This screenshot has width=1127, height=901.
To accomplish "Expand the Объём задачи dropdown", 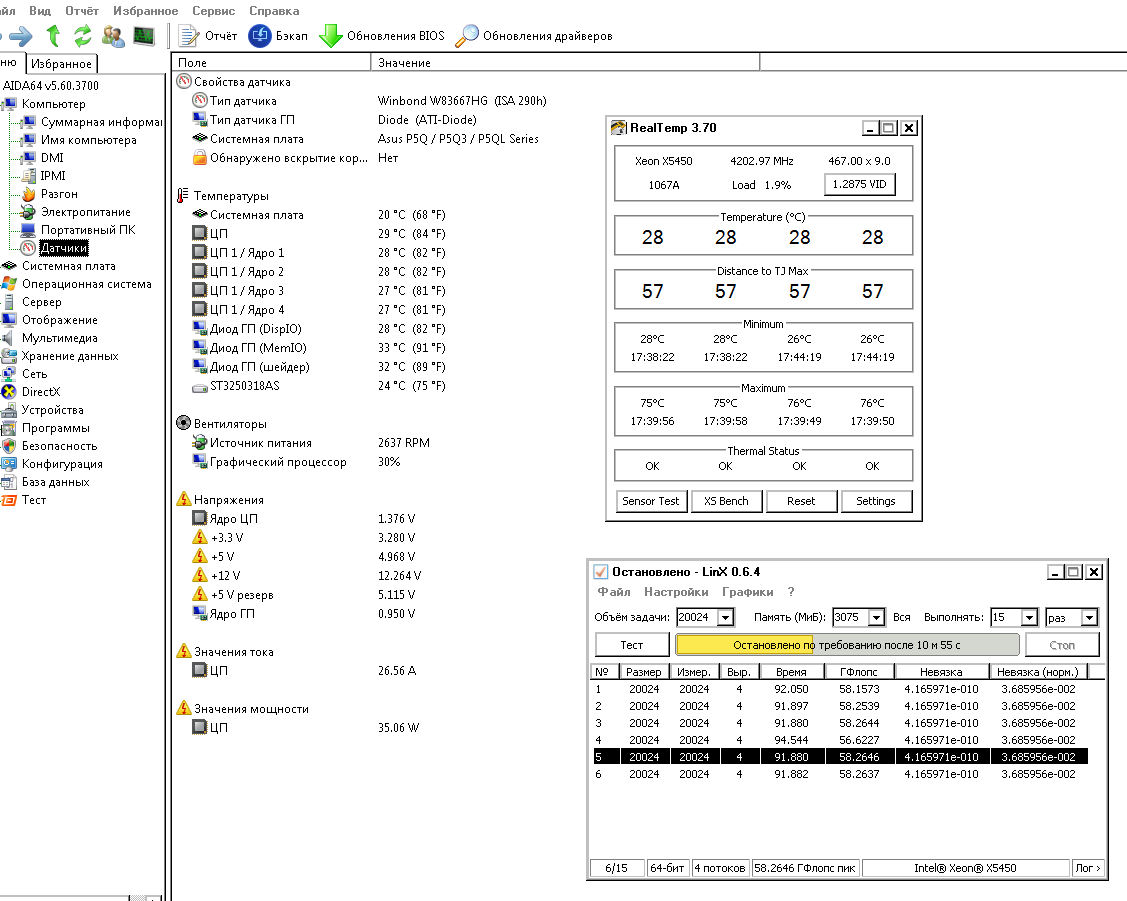I will 725,618.
